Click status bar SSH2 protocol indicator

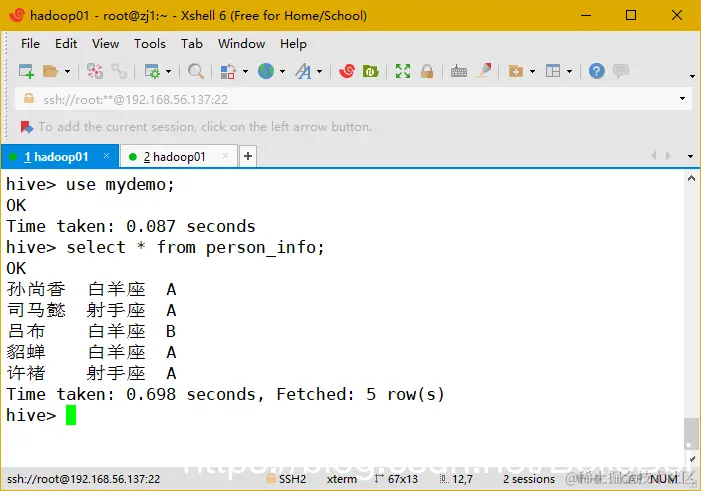click(x=286, y=479)
